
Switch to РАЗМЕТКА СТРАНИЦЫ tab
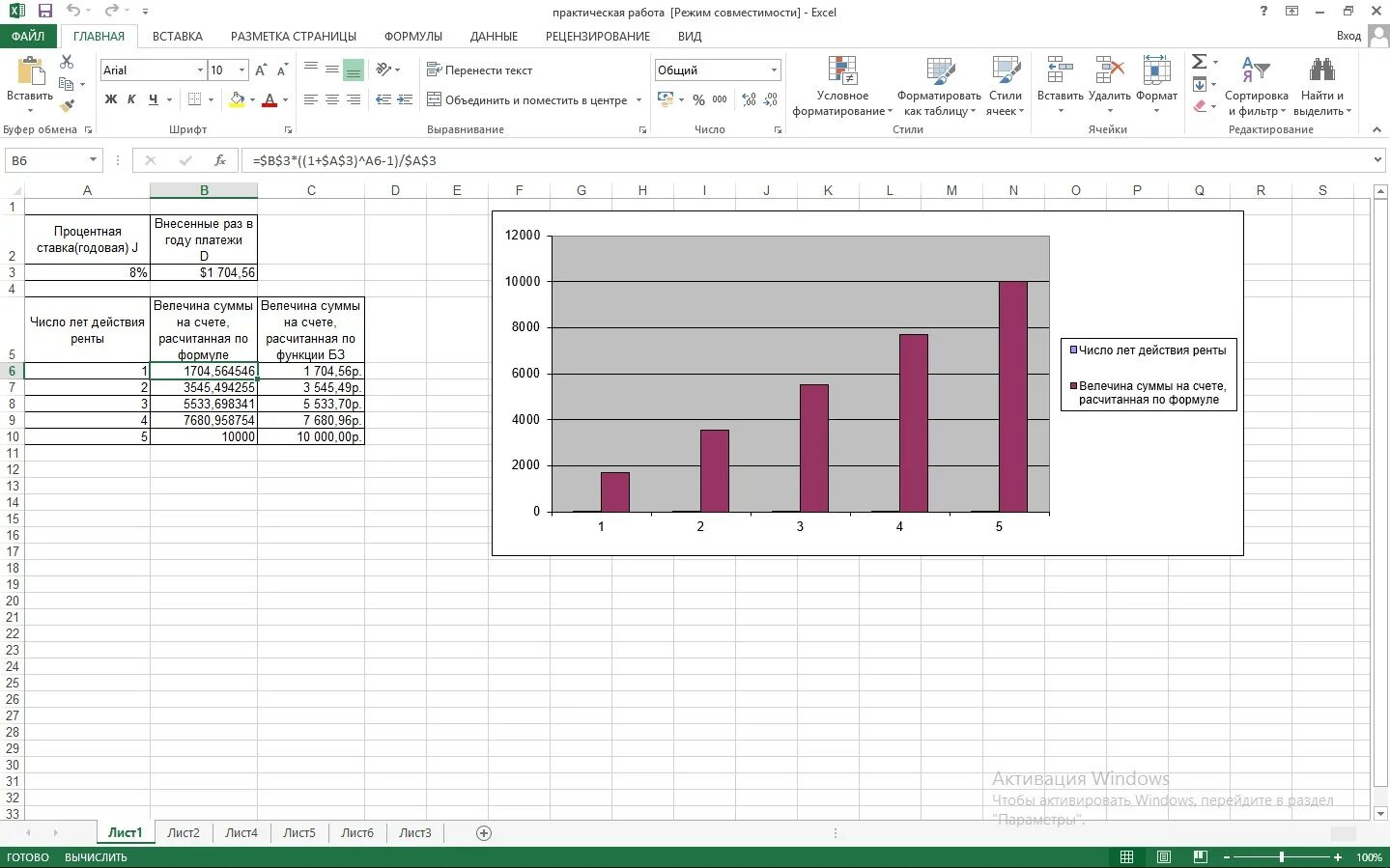point(294,36)
